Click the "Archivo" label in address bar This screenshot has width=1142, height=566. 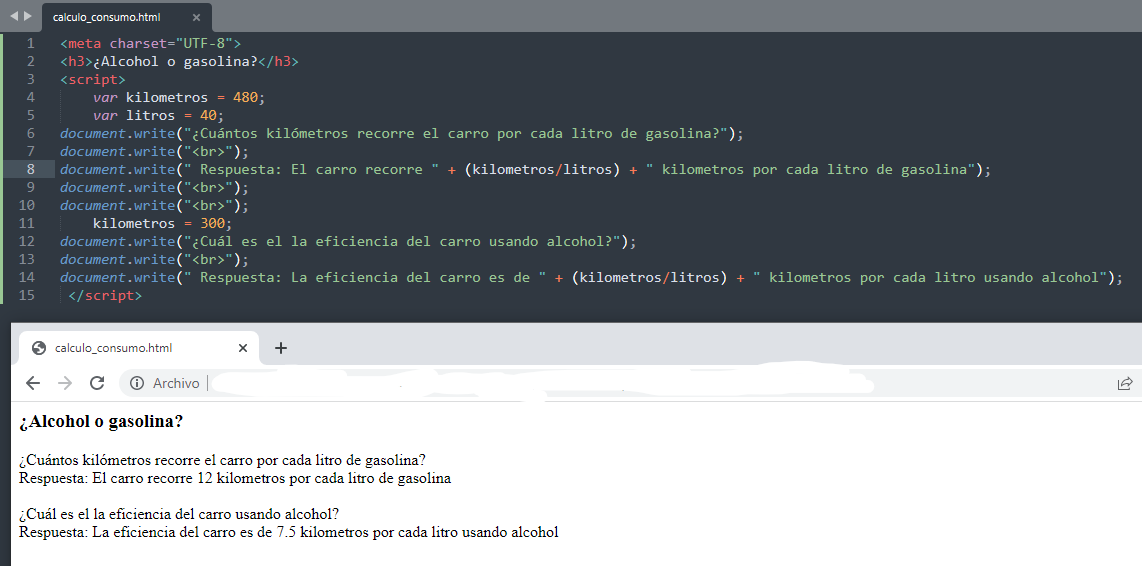[176, 383]
